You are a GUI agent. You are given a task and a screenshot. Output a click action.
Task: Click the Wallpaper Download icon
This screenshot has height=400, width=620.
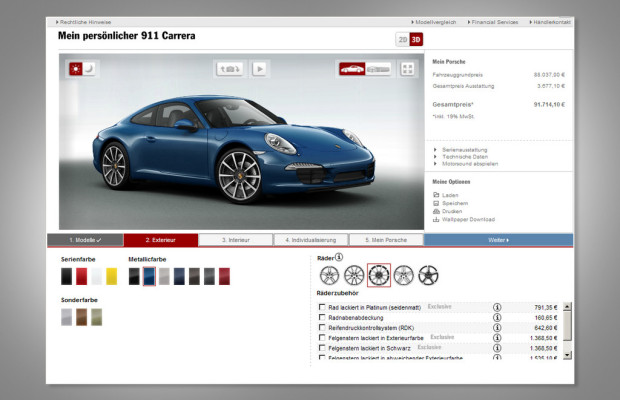click(436, 219)
